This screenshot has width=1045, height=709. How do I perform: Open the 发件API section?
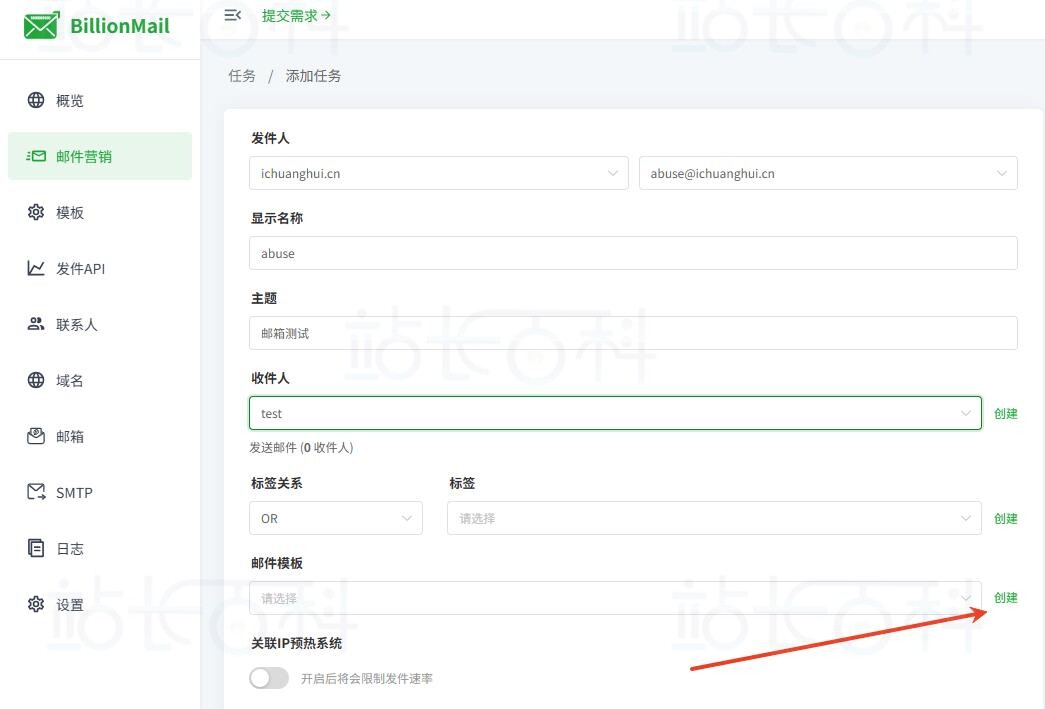pyautogui.click(x=100, y=268)
